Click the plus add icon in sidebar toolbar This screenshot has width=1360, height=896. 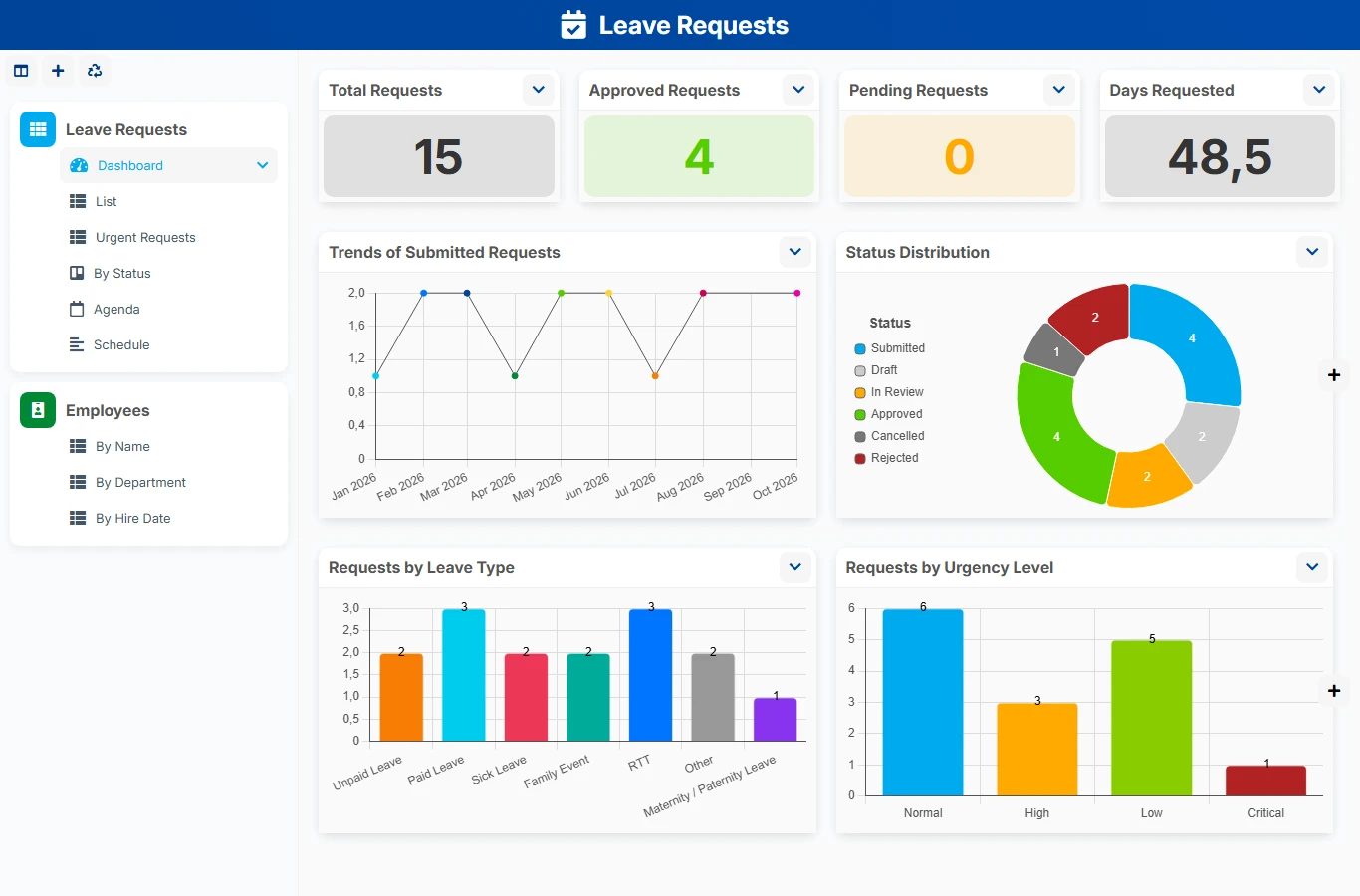58,71
